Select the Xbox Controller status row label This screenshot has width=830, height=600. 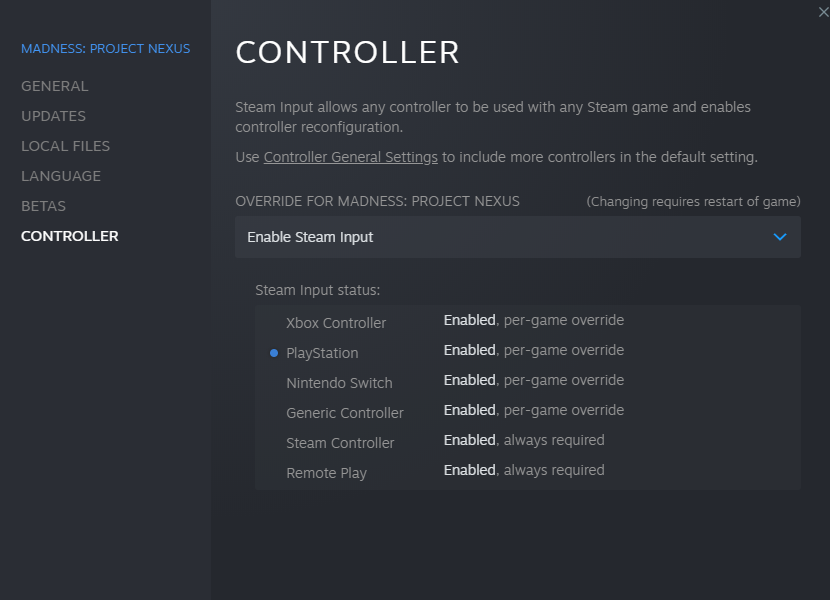[336, 323]
